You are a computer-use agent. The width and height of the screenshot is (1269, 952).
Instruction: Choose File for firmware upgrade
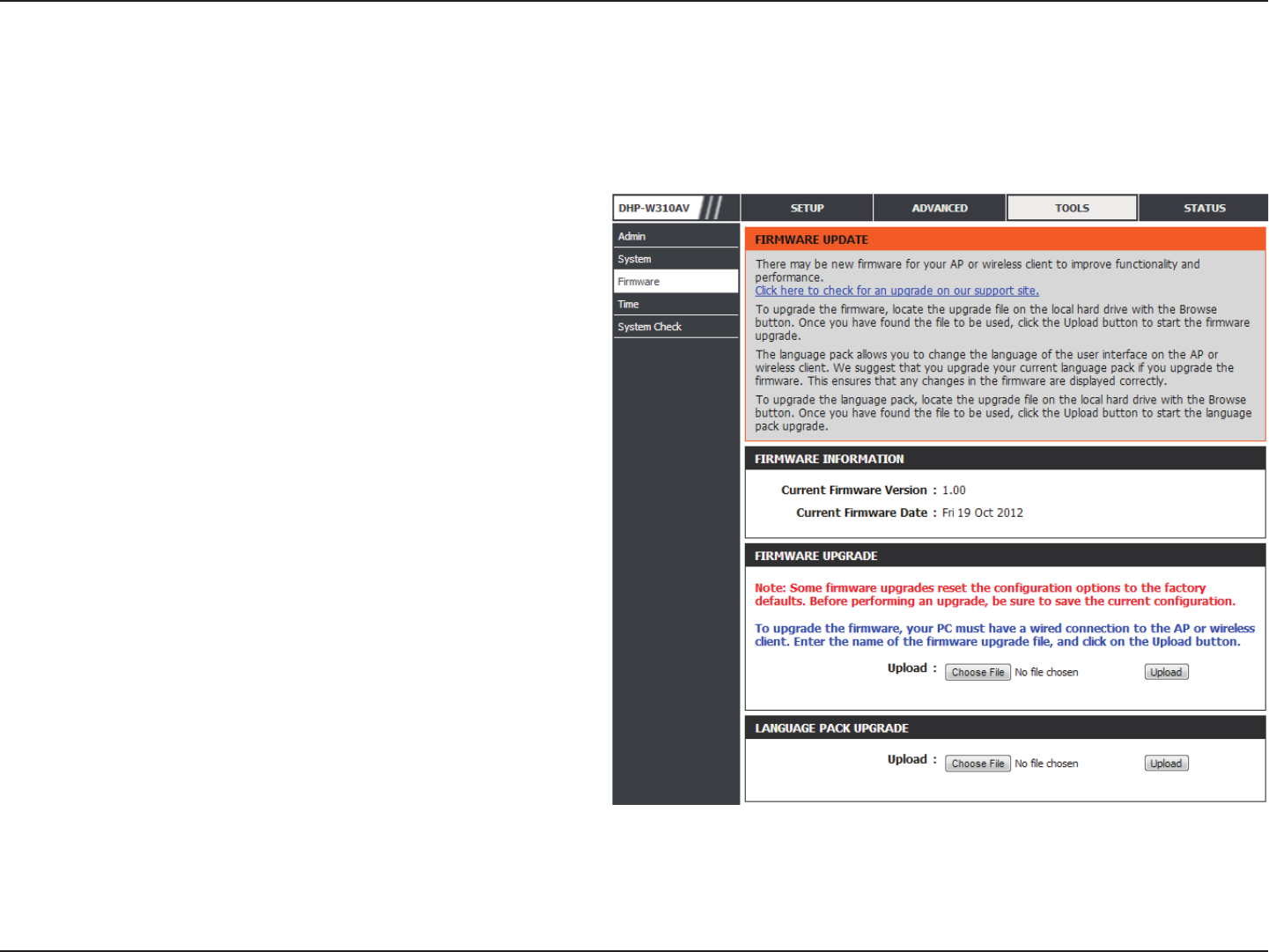point(978,672)
